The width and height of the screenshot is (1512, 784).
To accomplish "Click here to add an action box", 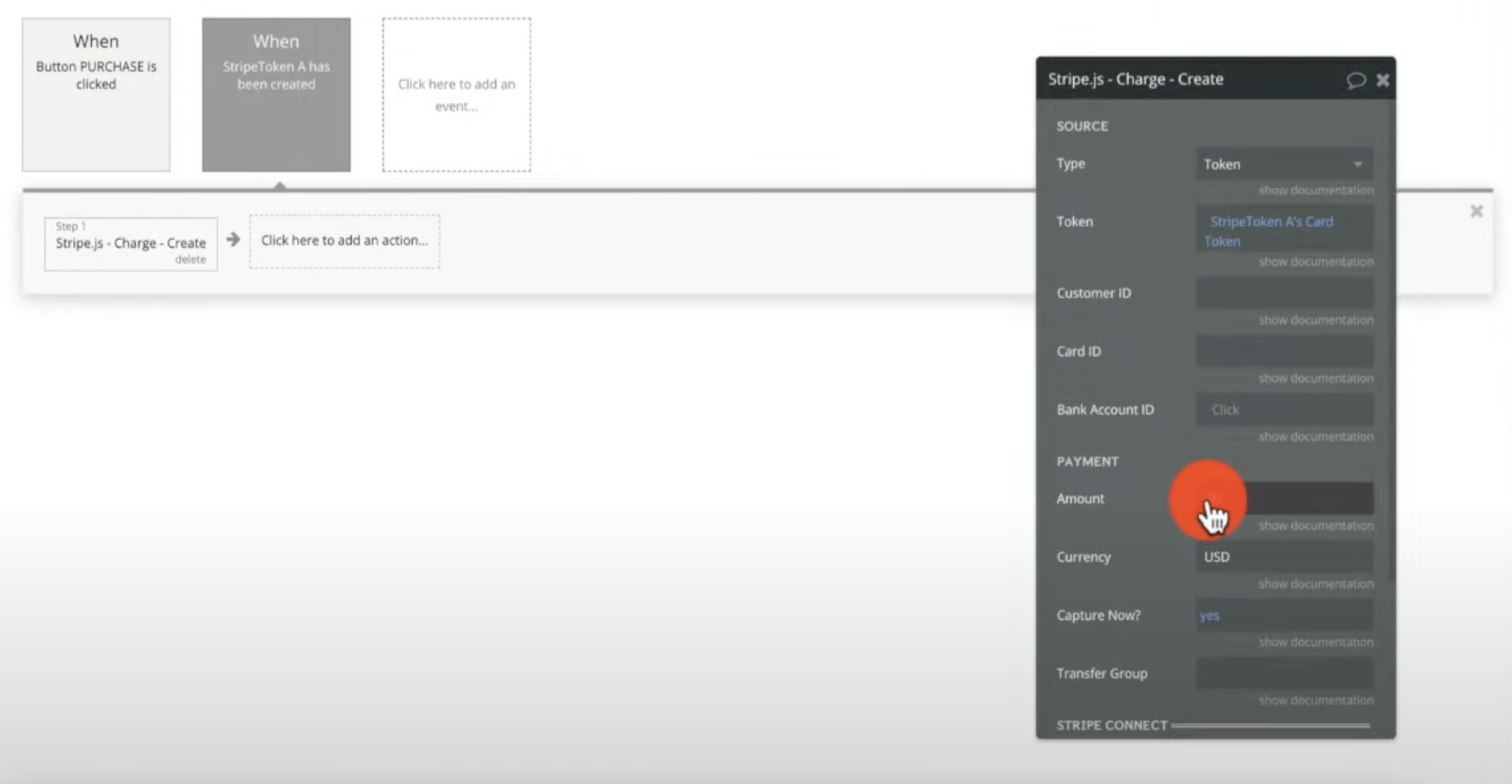I will 344,240.
